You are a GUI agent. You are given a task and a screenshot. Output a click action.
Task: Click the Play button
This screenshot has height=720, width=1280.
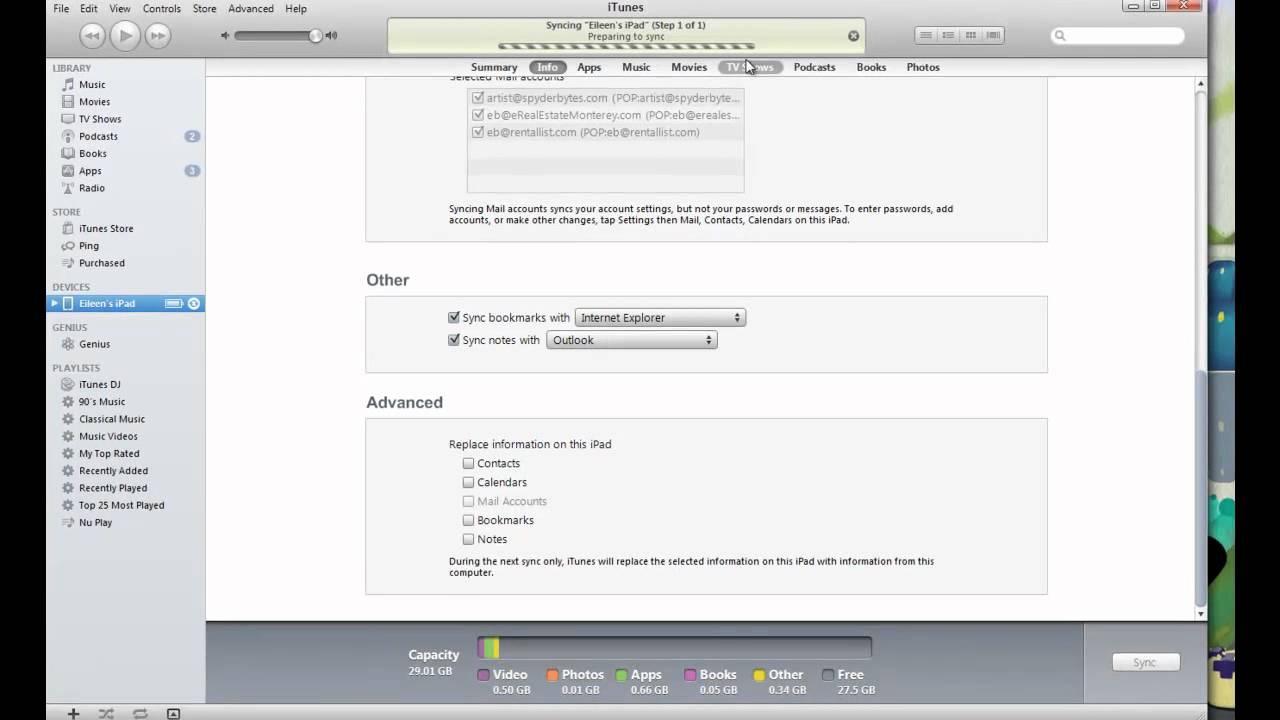[x=125, y=36]
